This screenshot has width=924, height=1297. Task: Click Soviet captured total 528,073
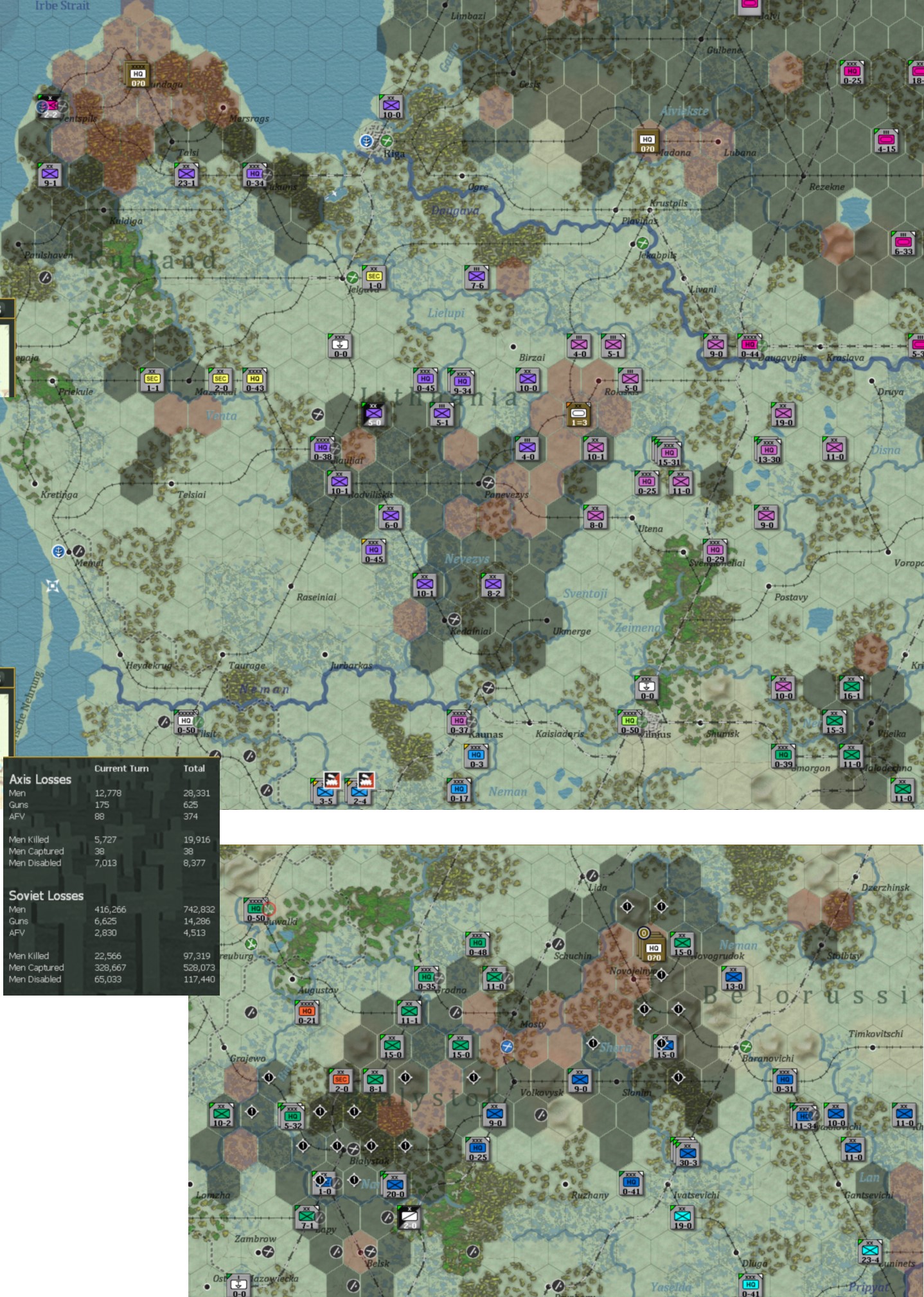[x=199, y=968]
